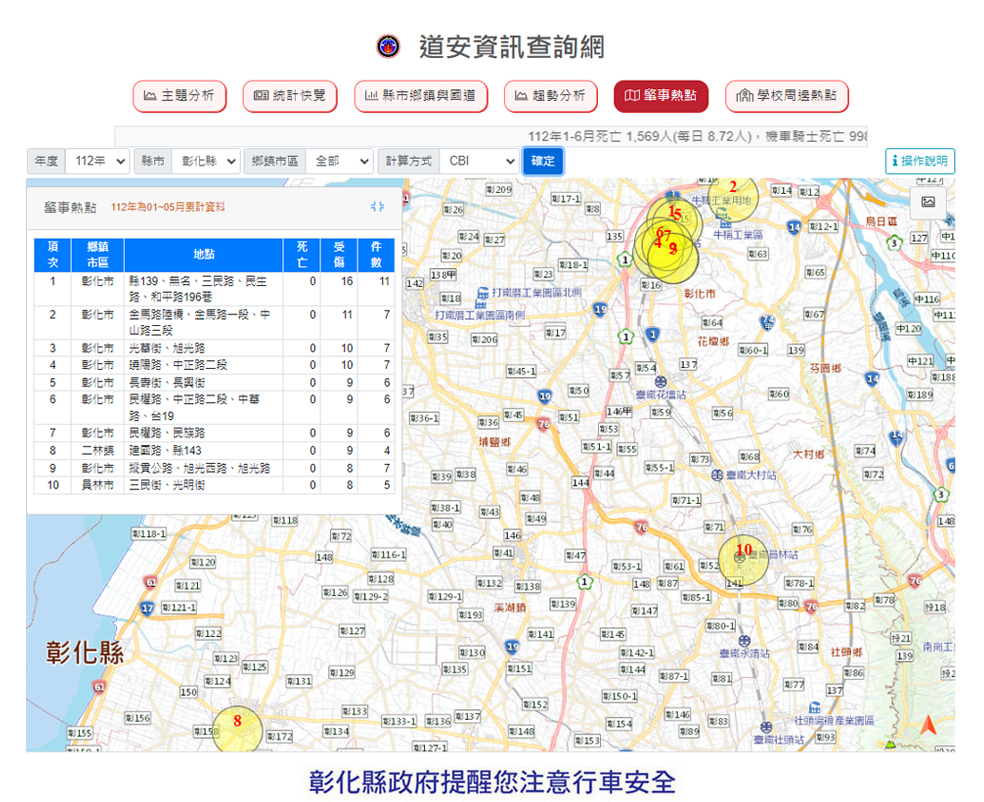The width and height of the screenshot is (984, 802).
Task: Go to the 趨勢分析 tab
Action: click(x=550, y=96)
